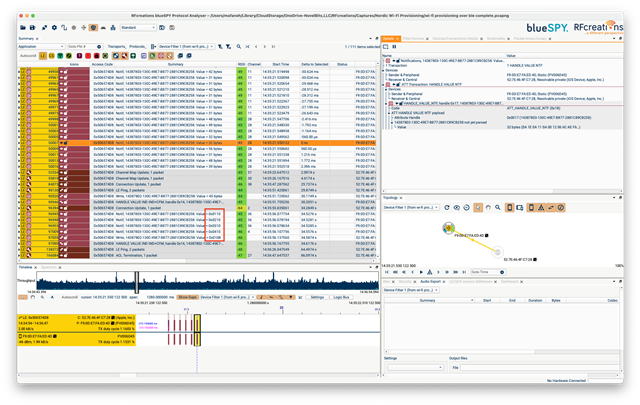The height and width of the screenshot is (405, 640).
Task: Toggle the dark maroon packet filter
Action: click(79, 56)
